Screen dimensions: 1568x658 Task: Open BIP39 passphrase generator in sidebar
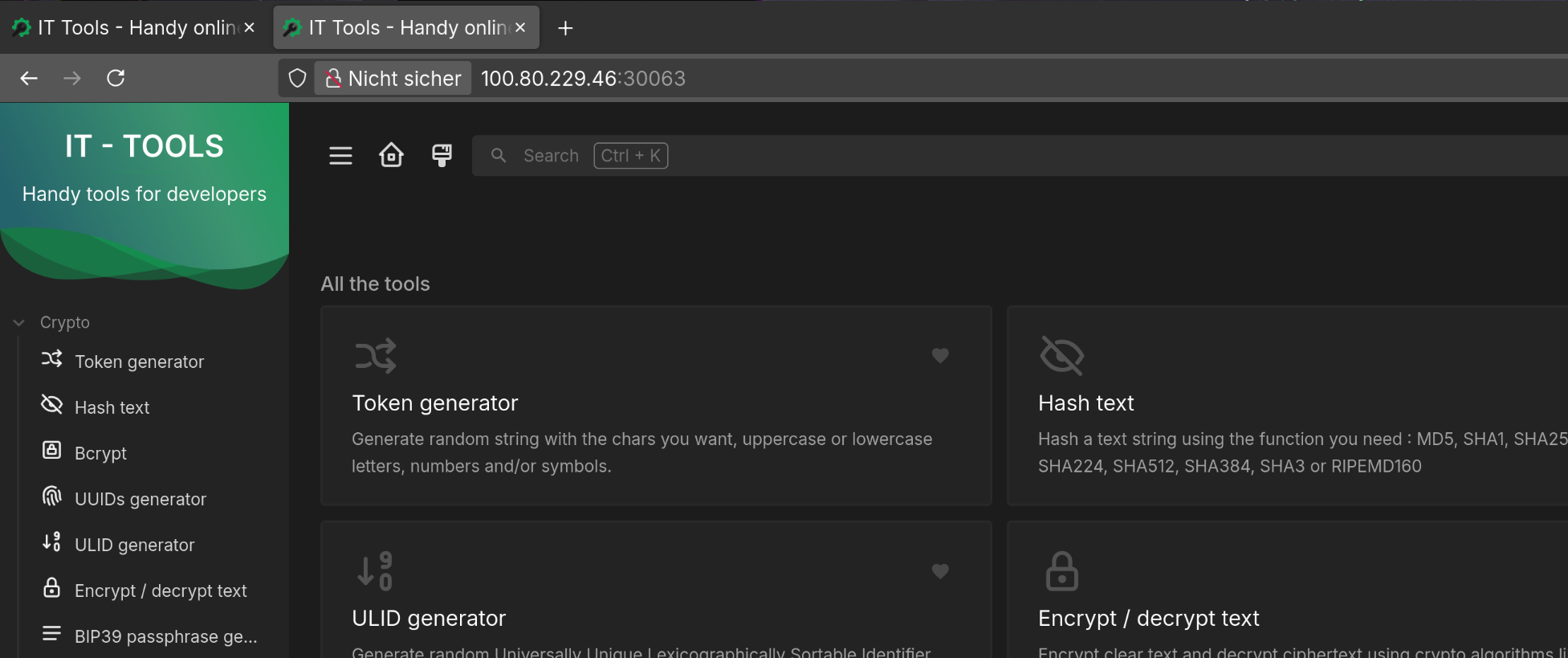[165, 636]
